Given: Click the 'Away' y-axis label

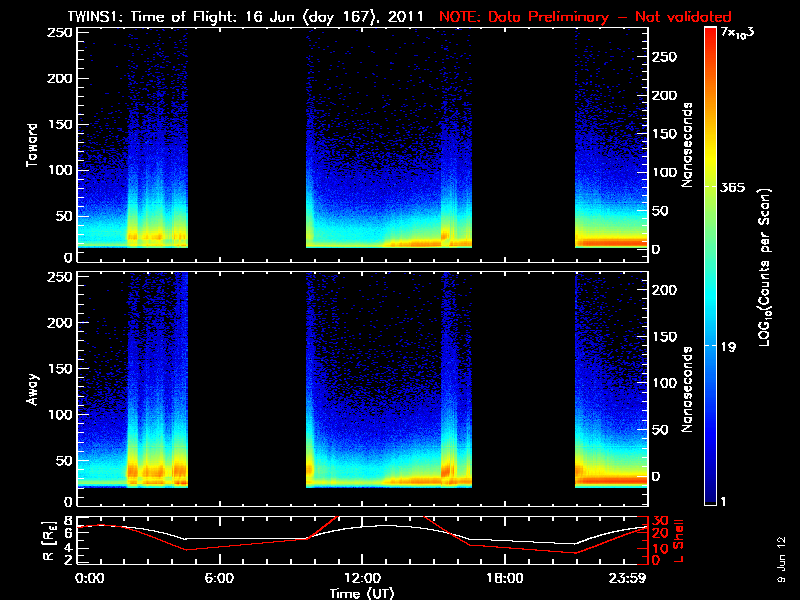Looking at the screenshot, I should (x=33, y=388).
